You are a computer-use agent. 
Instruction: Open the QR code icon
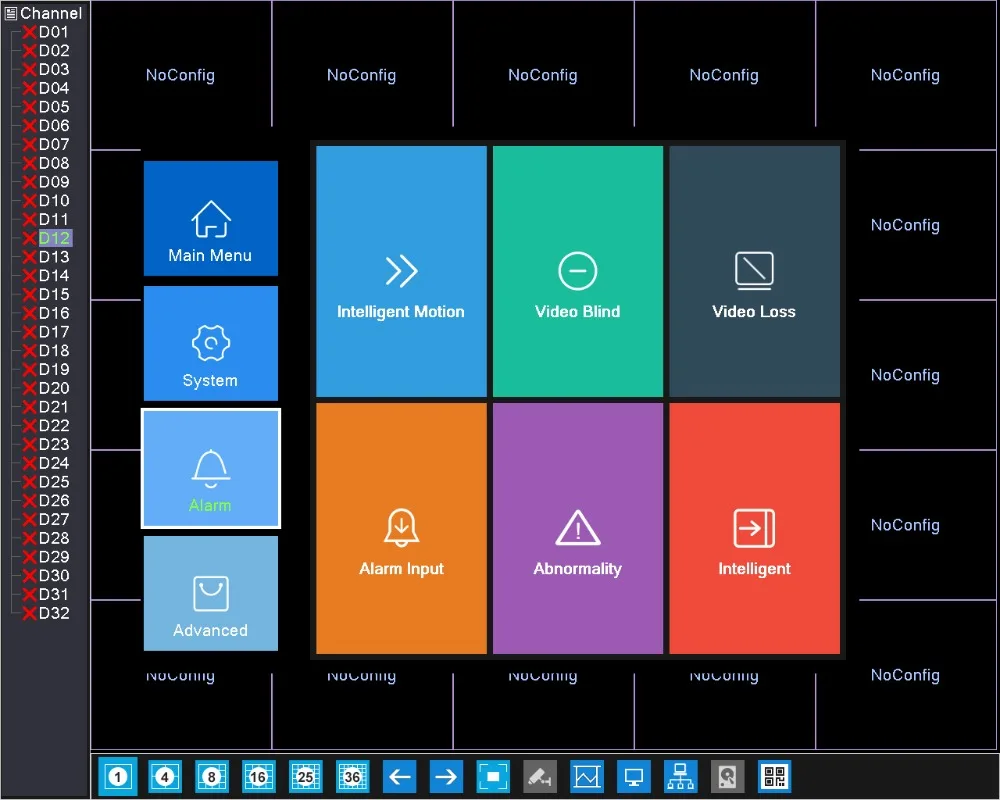774,776
